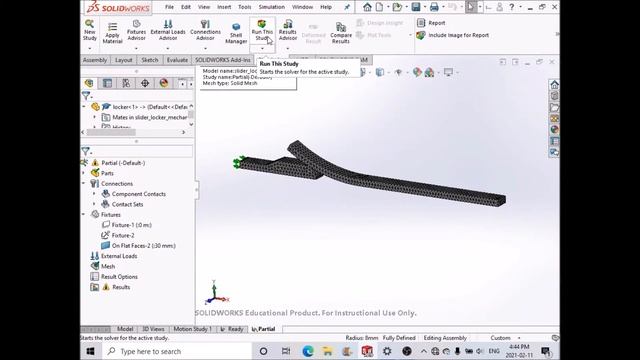
Task: Click the Report icon in the ribbon
Action: pos(421,23)
